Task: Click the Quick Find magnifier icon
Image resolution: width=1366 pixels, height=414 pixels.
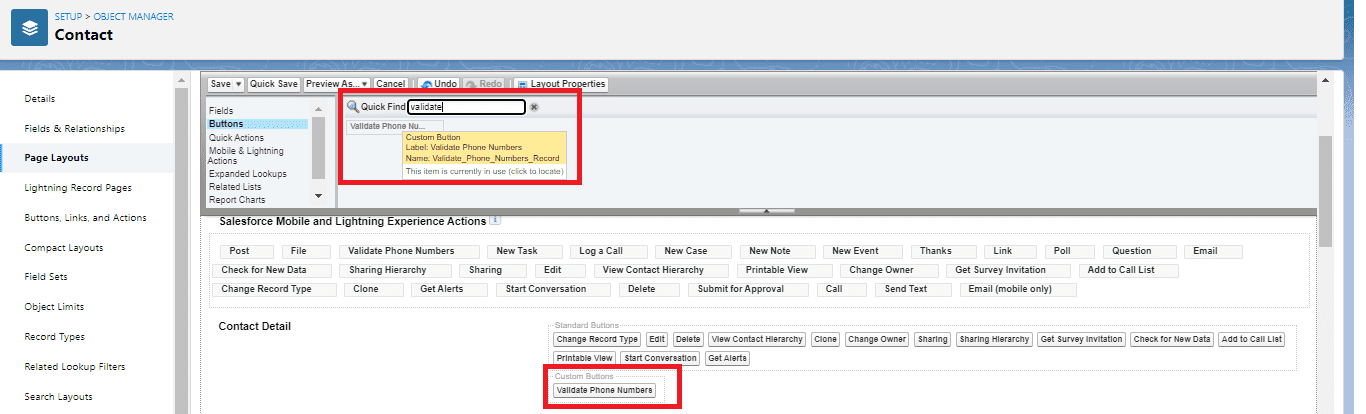Action: click(x=353, y=107)
